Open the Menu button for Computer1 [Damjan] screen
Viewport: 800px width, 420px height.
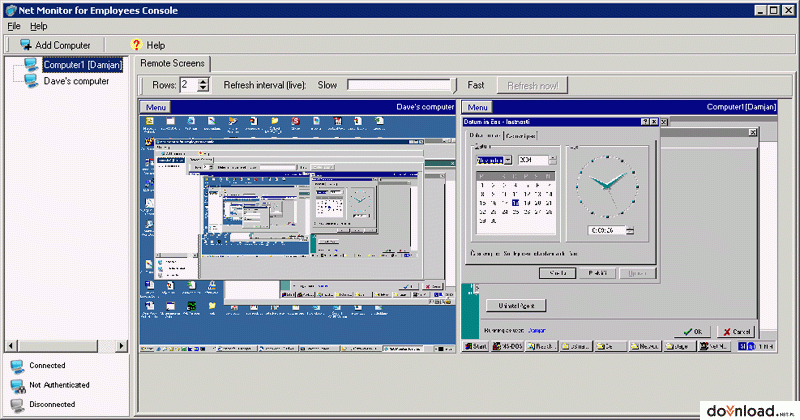coord(478,107)
